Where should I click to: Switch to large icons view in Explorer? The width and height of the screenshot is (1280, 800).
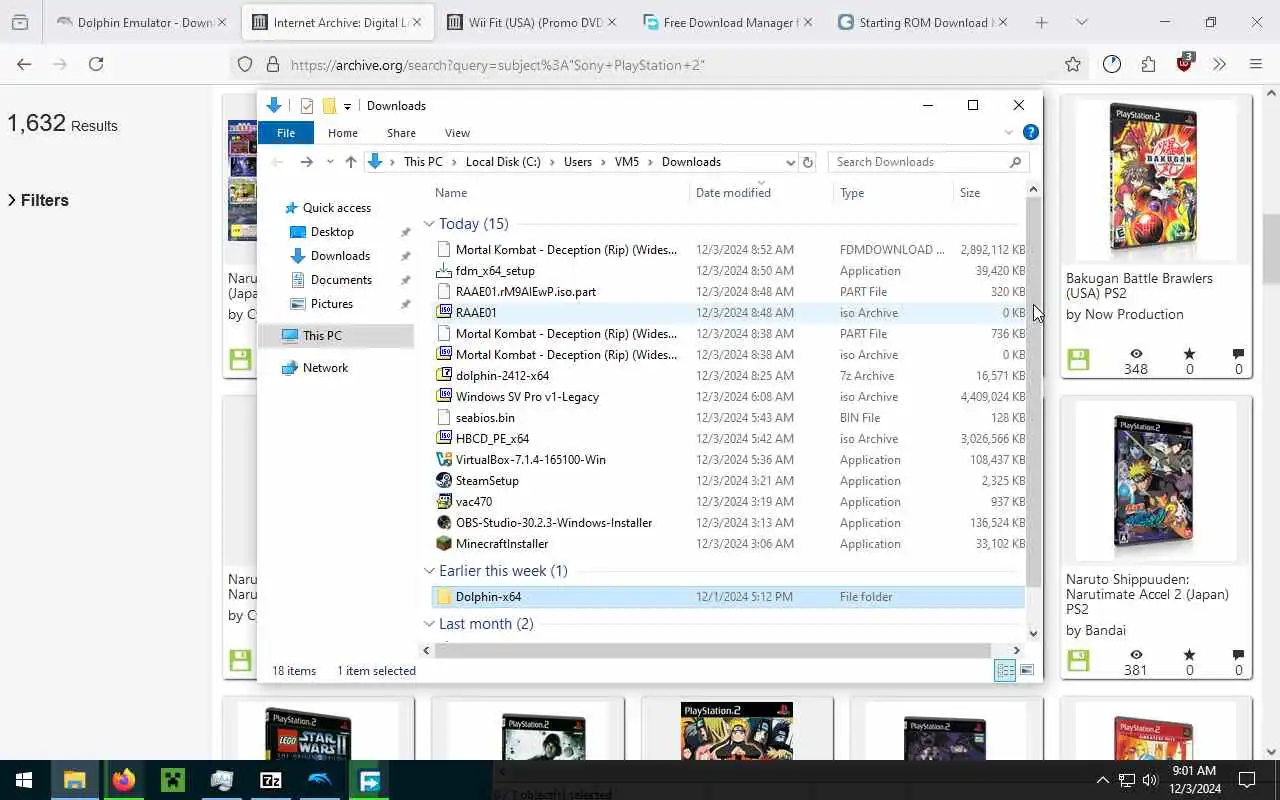click(1027, 670)
